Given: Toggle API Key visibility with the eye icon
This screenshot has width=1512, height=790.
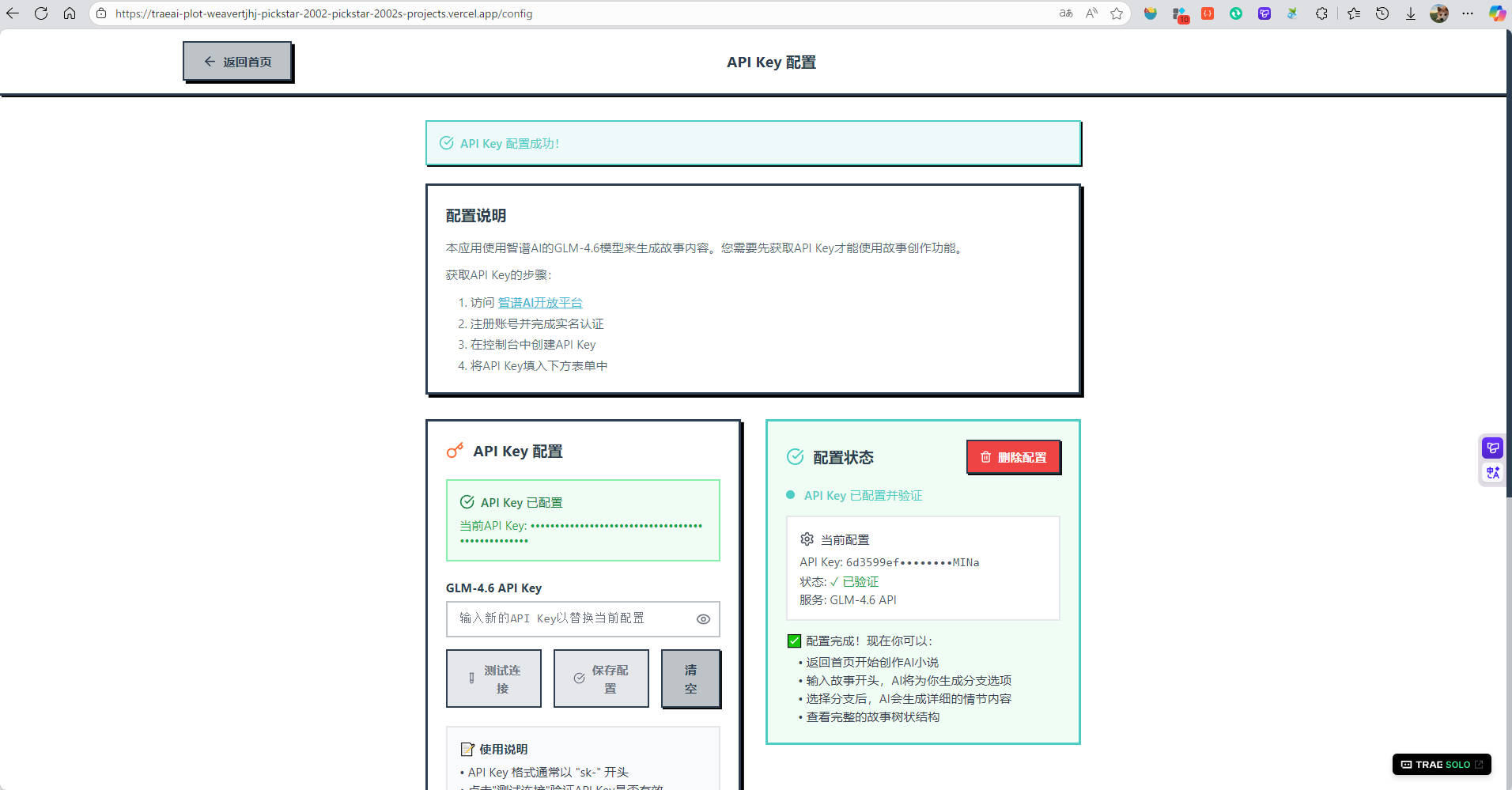Looking at the screenshot, I should pyautogui.click(x=703, y=619).
